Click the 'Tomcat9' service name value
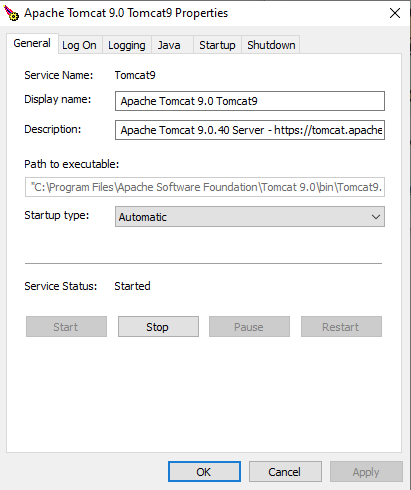This screenshot has width=411, height=490. [135, 75]
